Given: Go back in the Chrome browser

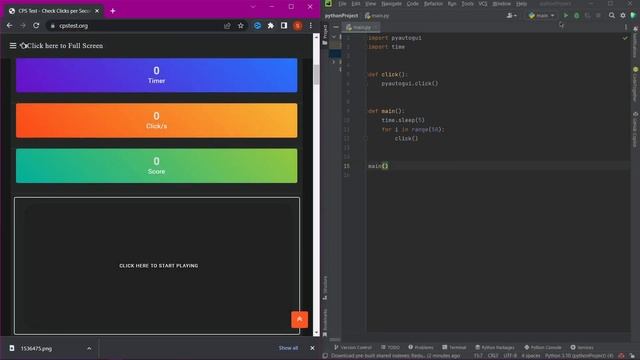Looking at the screenshot, I should point(9,26).
